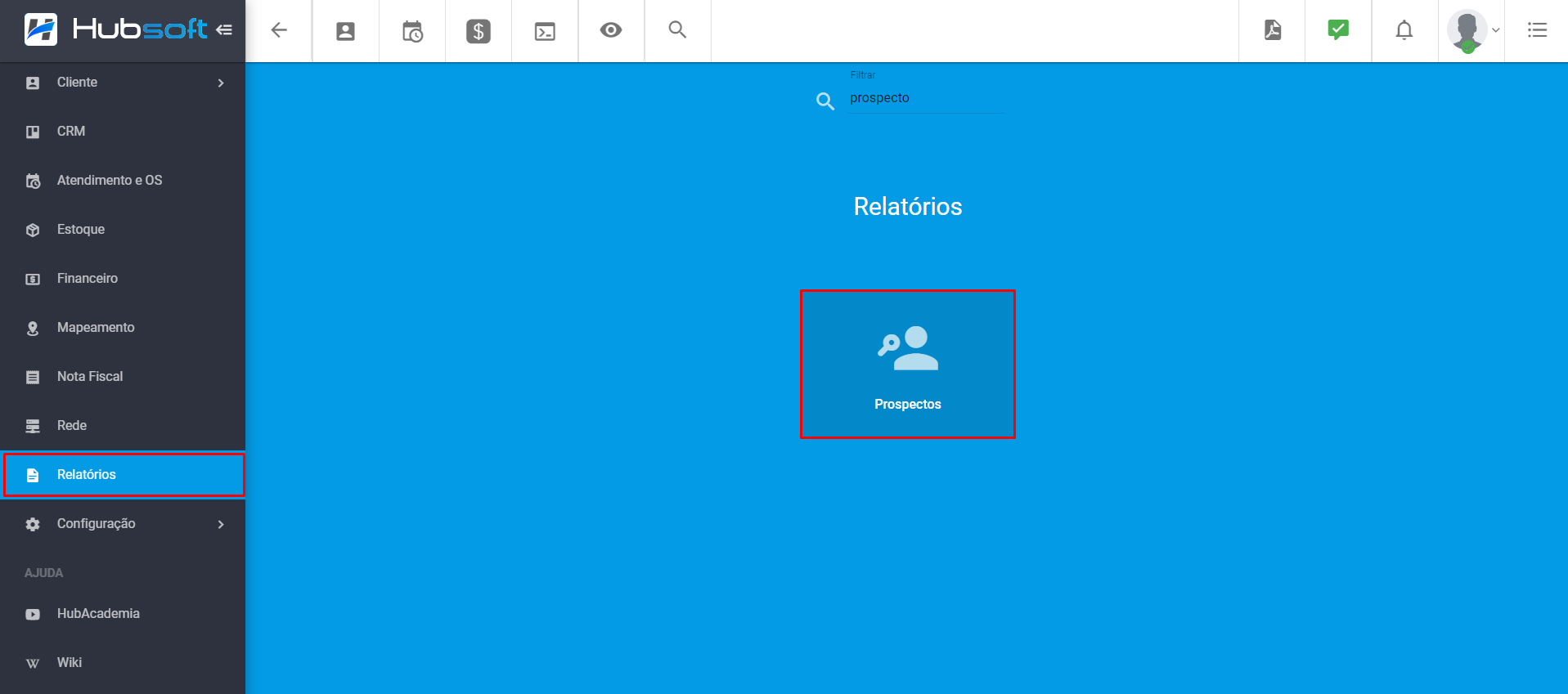Click the magnifier icon beside Filtrar
The image size is (1568, 694).
825,101
